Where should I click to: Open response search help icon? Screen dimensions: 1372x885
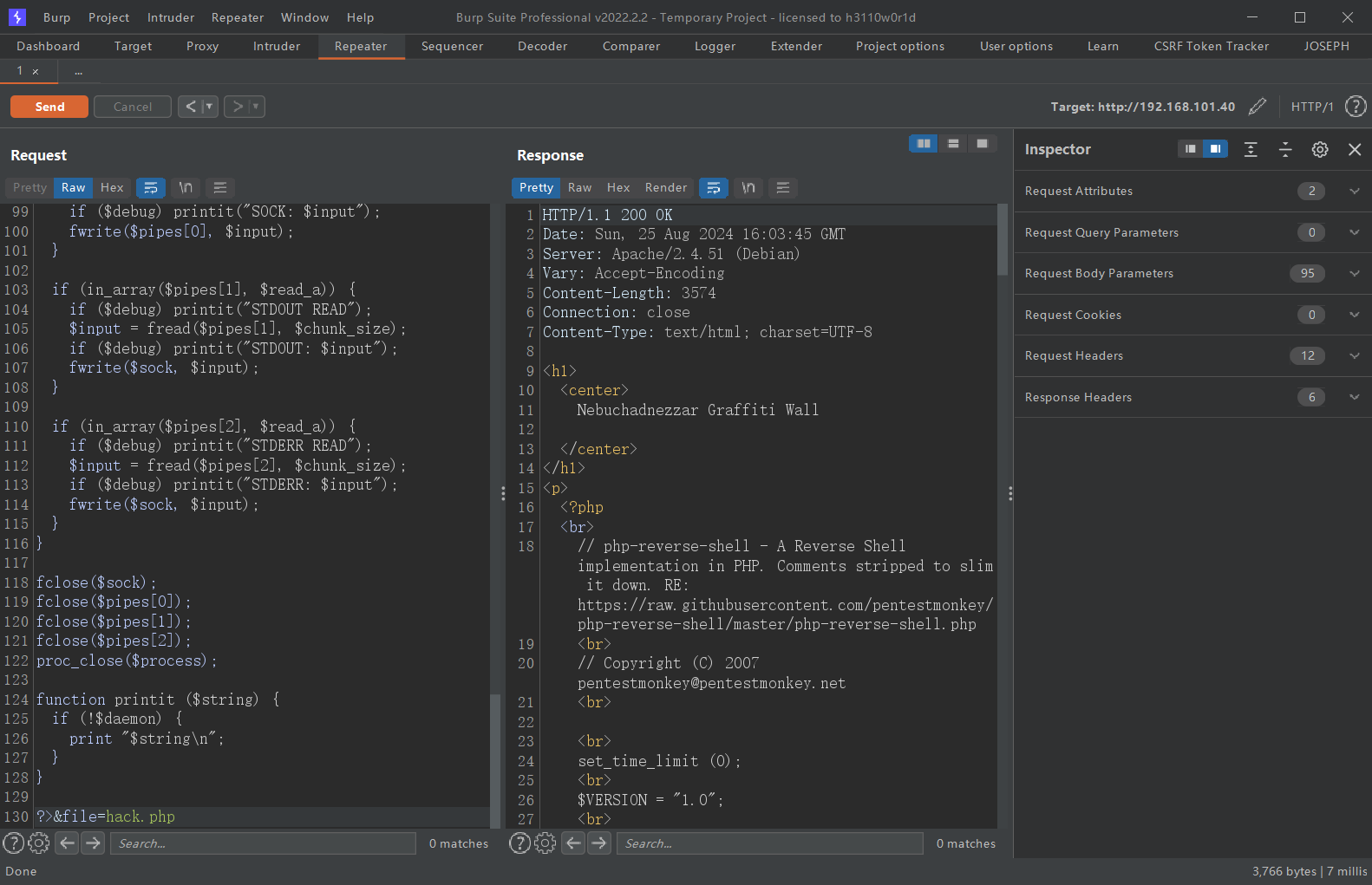click(x=519, y=843)
